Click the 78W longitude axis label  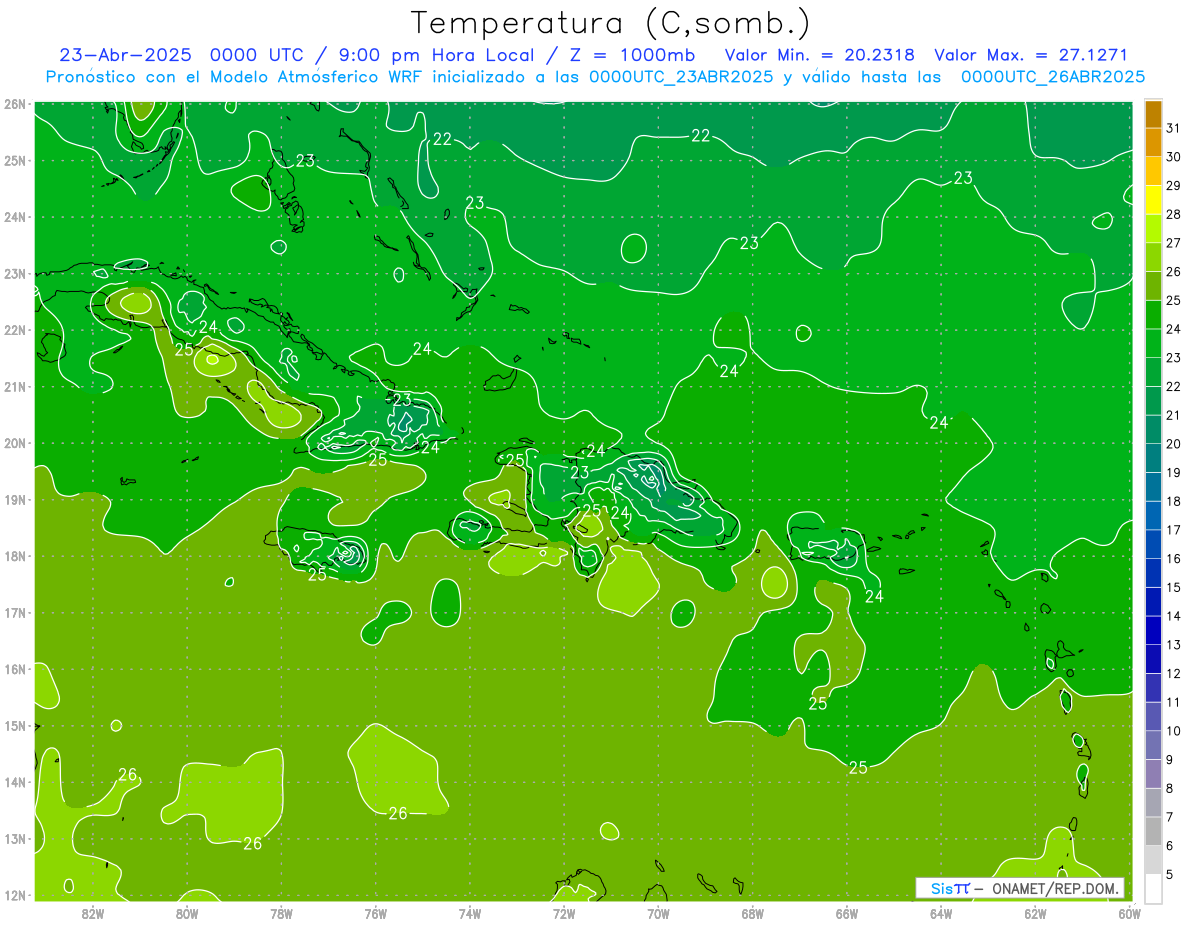click(281, 912)
